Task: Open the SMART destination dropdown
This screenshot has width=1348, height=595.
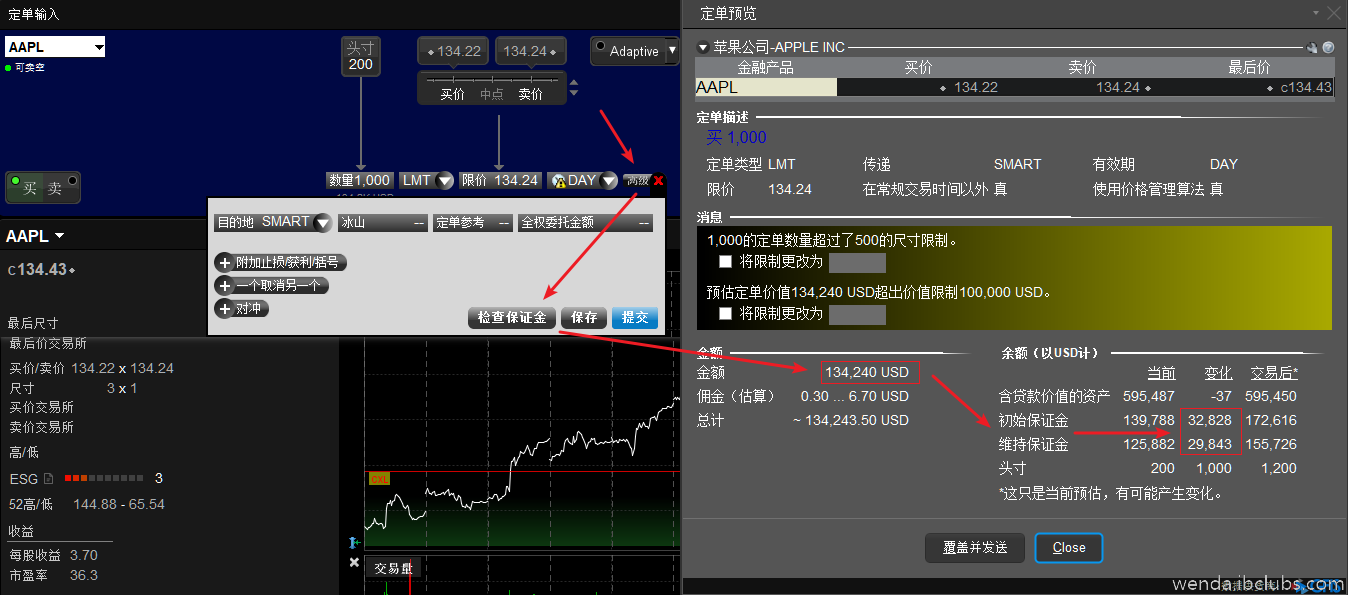Action: coord(322,223)
